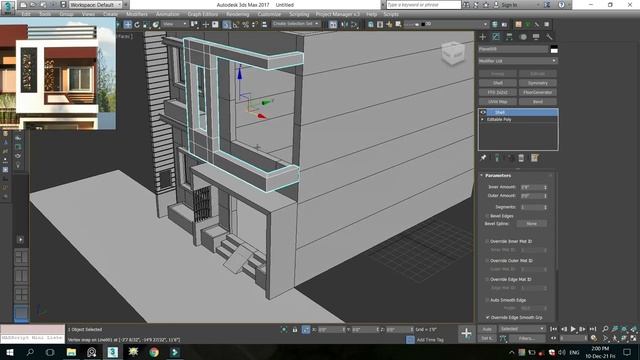Open the Motion panel icon
Screen dimensions: 640x360
[523, 37]
